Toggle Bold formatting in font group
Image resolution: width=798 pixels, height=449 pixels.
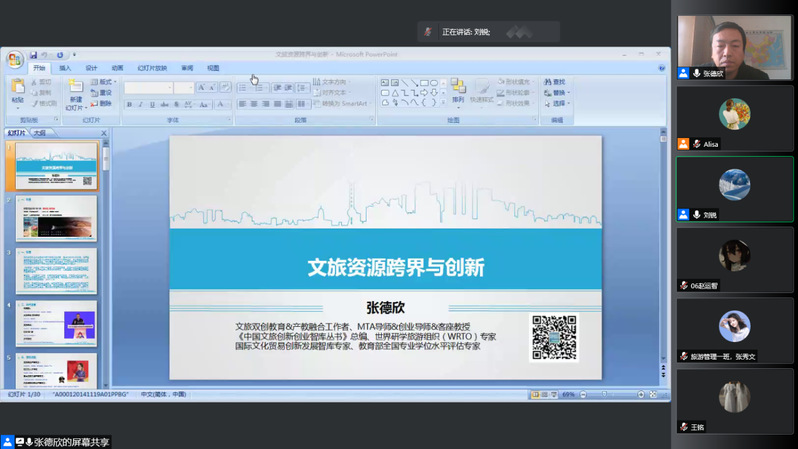pyautogui.click(x=129, y=104)
